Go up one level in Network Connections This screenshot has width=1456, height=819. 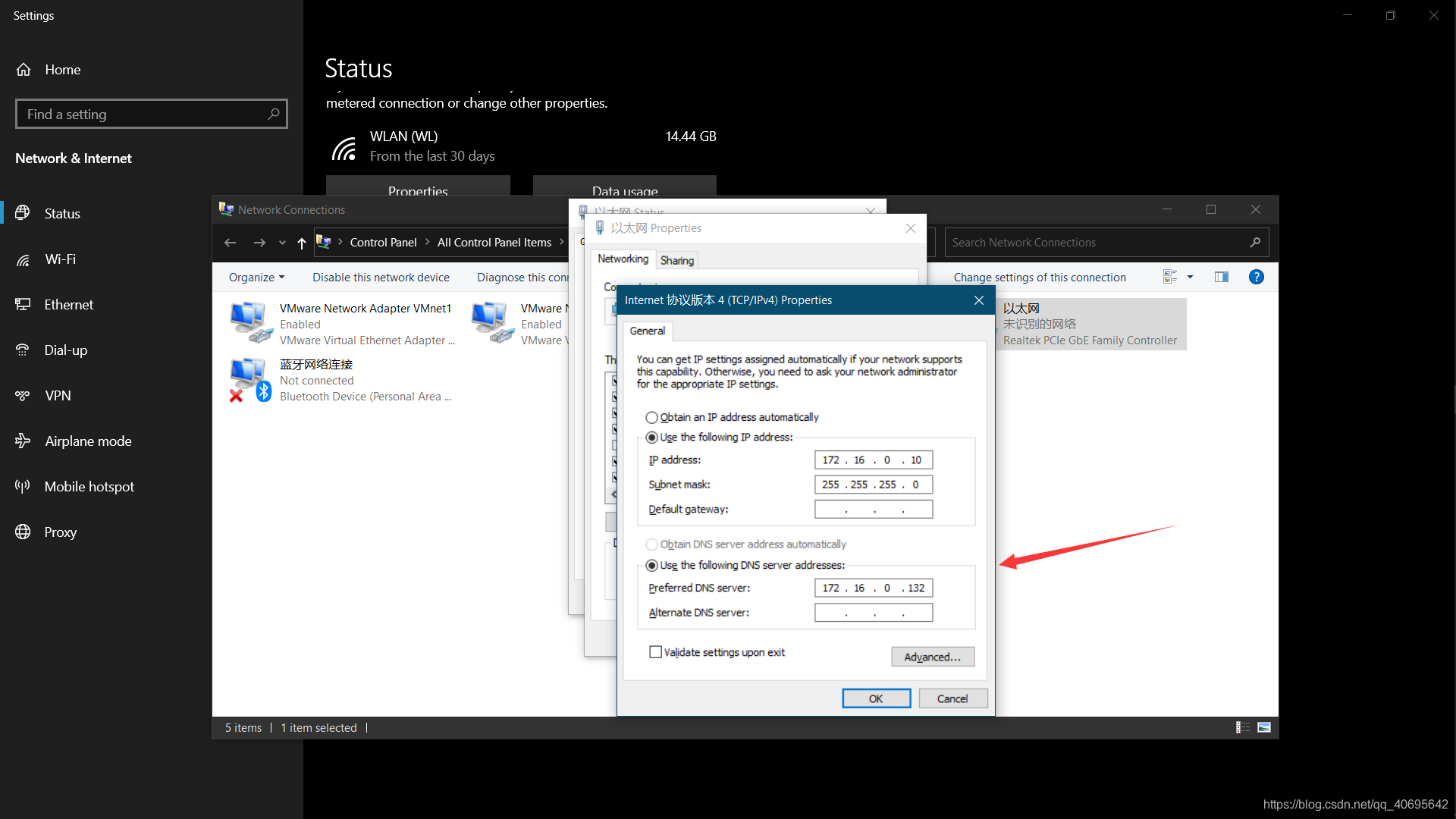pyautogui.click(x=302, y=243)
